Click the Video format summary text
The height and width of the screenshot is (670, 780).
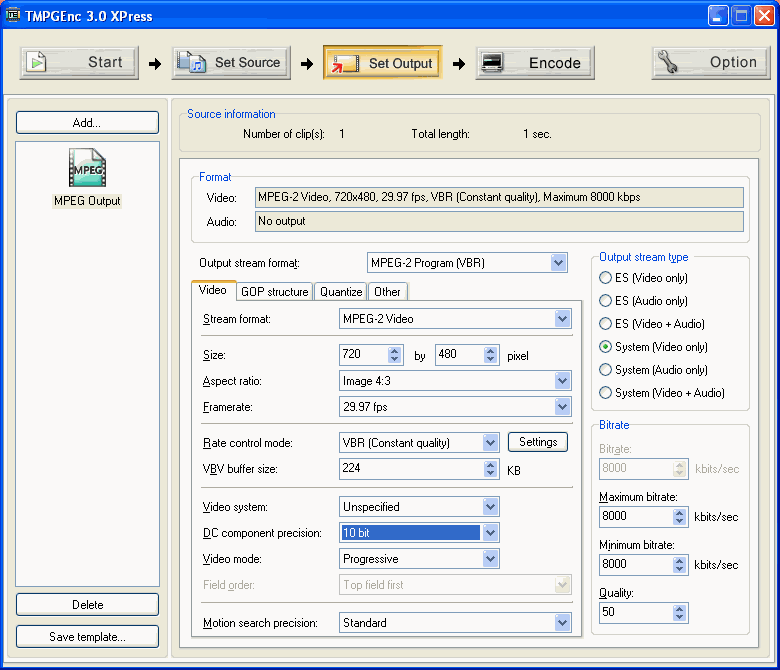point(499,197)
